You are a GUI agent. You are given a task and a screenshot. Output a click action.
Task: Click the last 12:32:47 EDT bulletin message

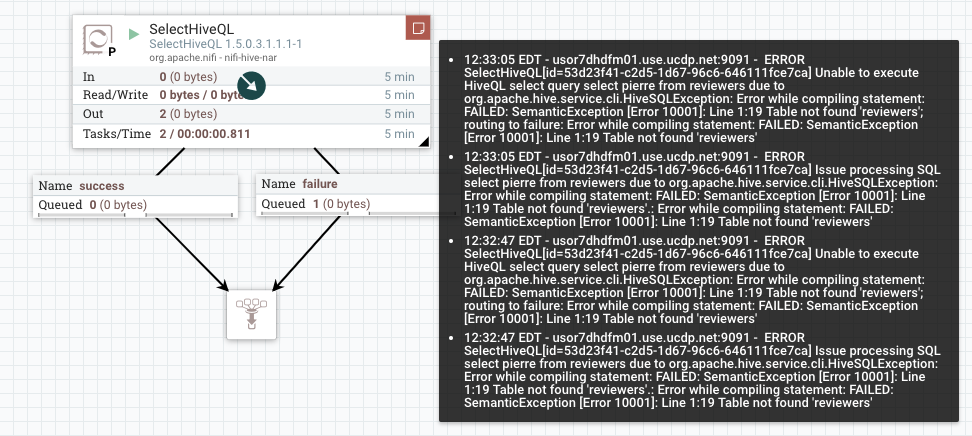[700, 370]
